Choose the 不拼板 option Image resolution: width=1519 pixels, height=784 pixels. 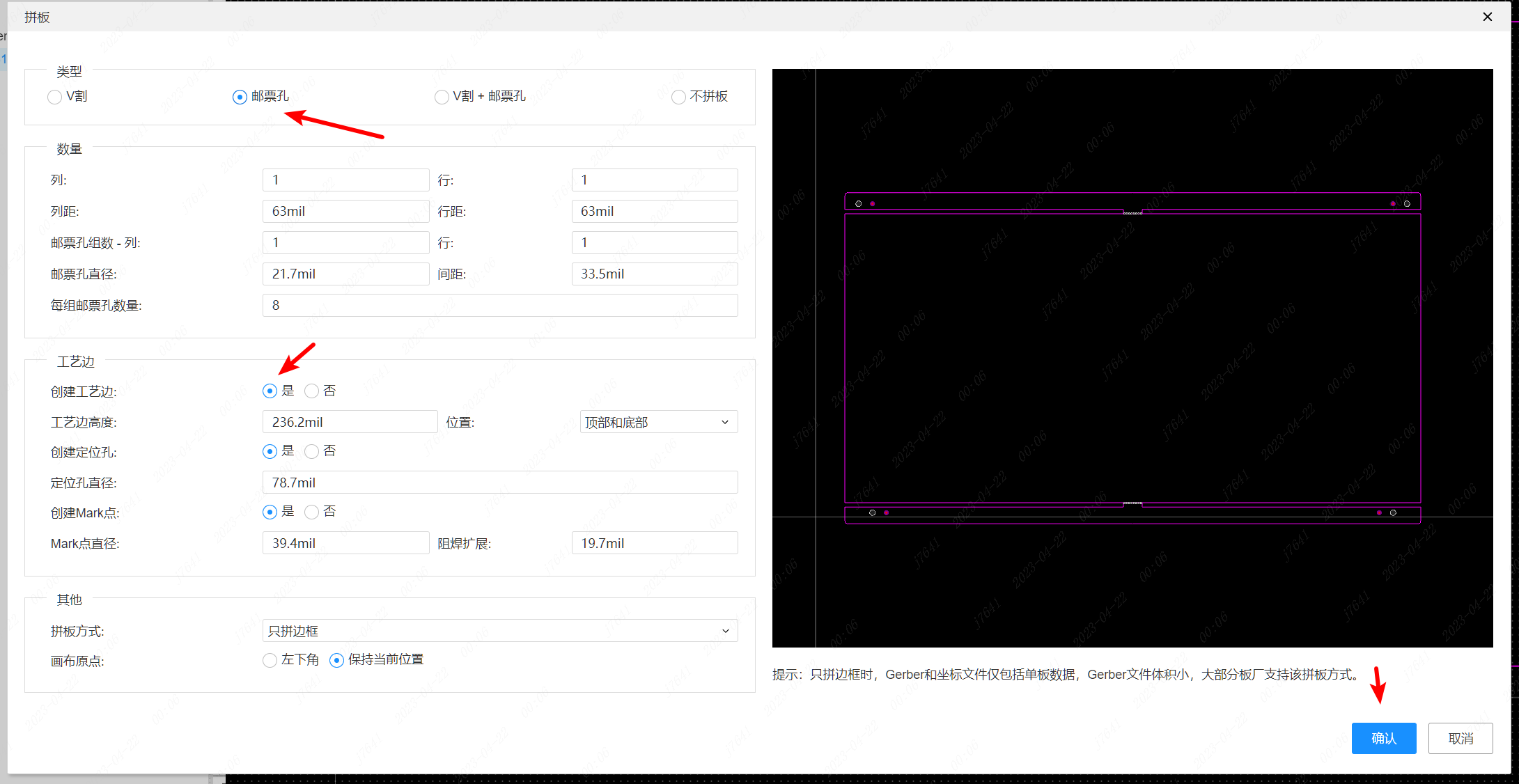point(678,97)
